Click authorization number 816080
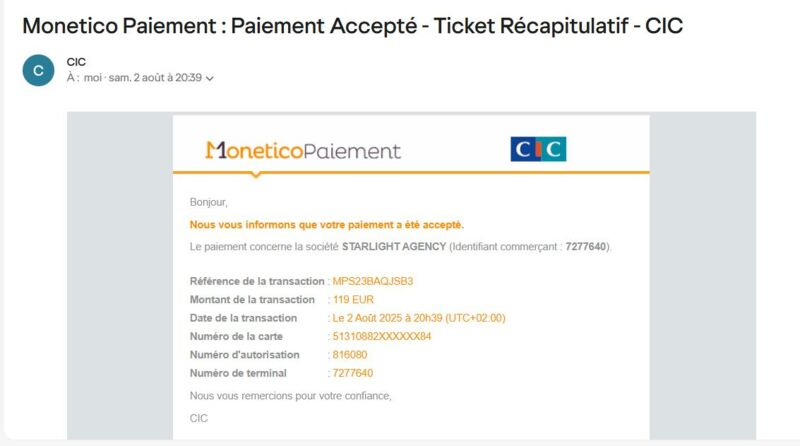This screenshot has width=800, height=446. point(350,355)
